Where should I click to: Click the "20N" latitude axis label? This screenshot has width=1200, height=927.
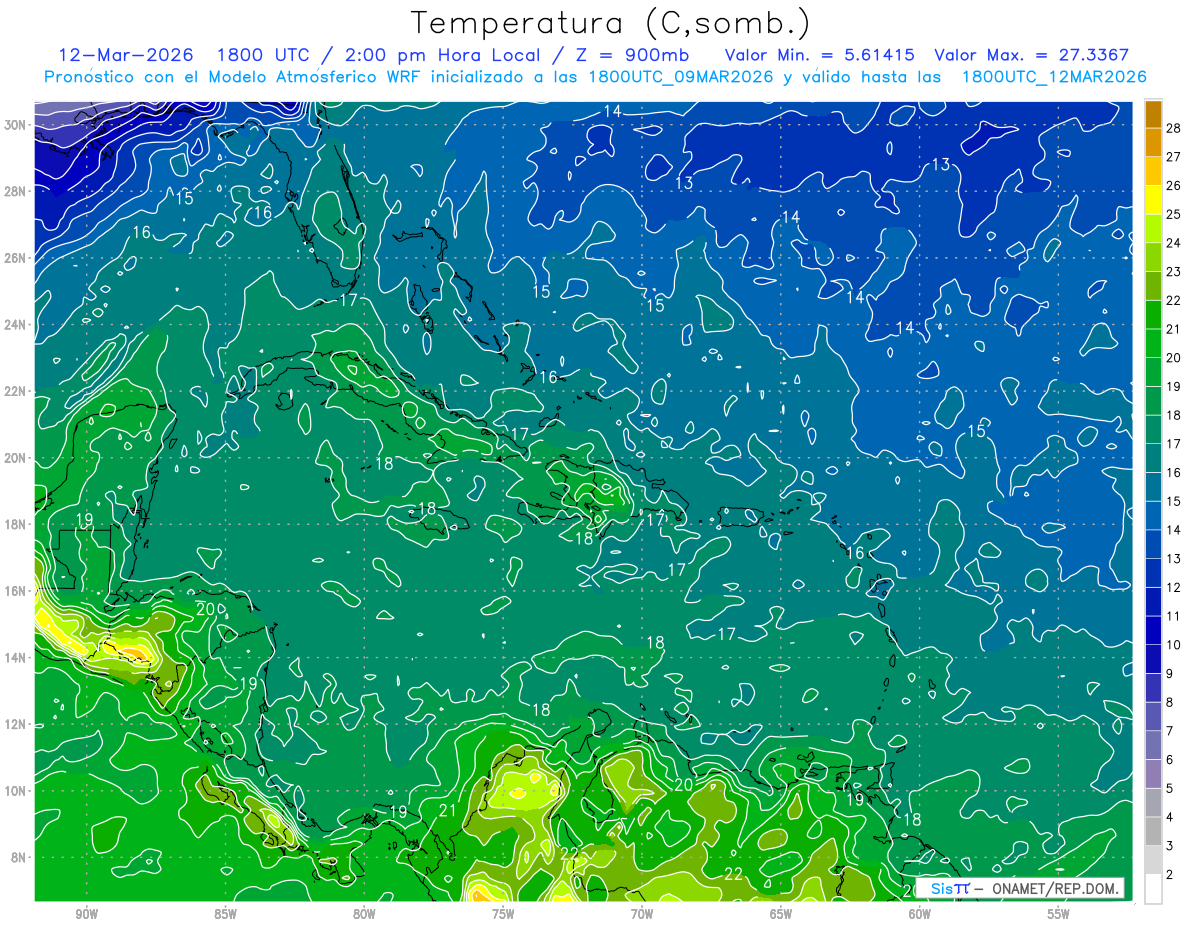(16, 457)
